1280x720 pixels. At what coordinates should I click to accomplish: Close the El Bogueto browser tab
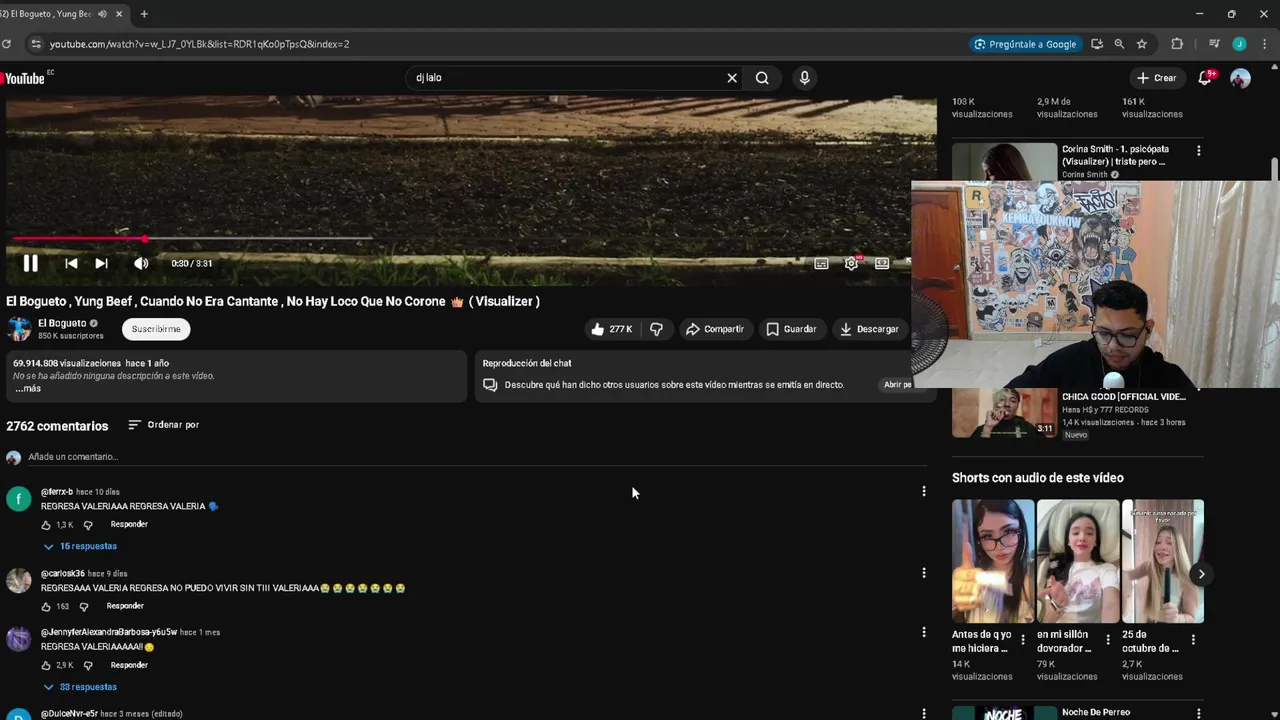120,14
